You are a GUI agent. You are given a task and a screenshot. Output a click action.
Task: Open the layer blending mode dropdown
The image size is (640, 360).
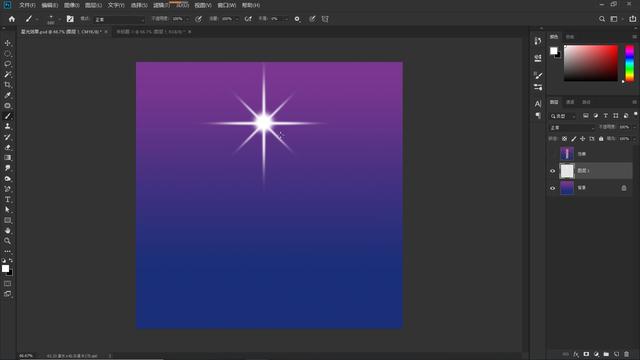(571, 128)
